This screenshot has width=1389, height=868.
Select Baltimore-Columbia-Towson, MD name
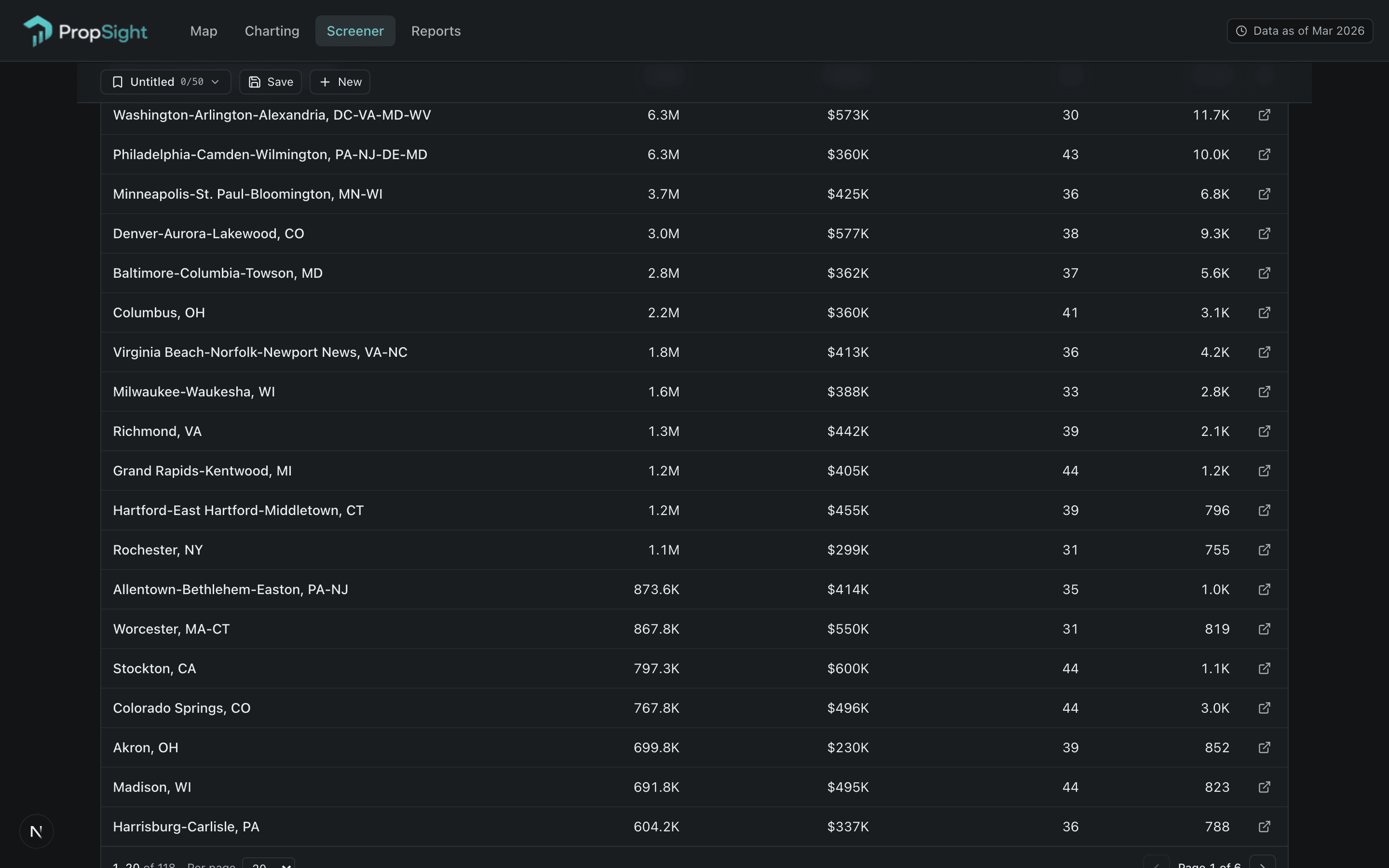tap(218, 273)
